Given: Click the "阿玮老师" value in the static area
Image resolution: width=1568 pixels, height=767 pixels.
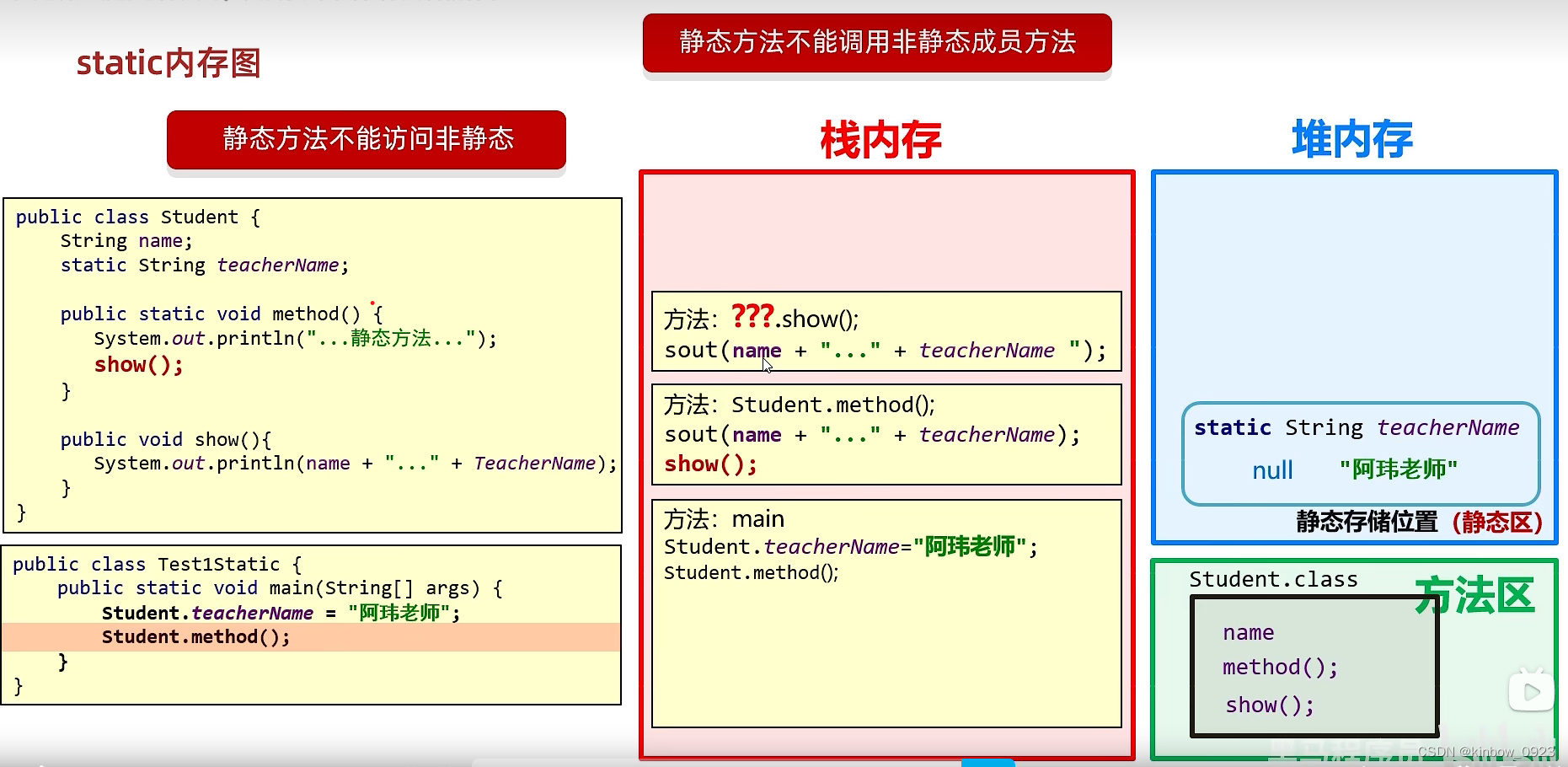Looking at the screenshot, I should [1399, 469].
